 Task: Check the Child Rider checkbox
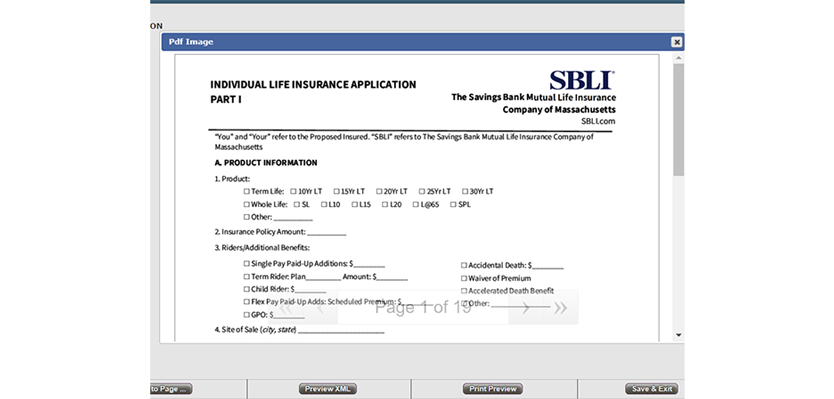click(x=246, y=289)
